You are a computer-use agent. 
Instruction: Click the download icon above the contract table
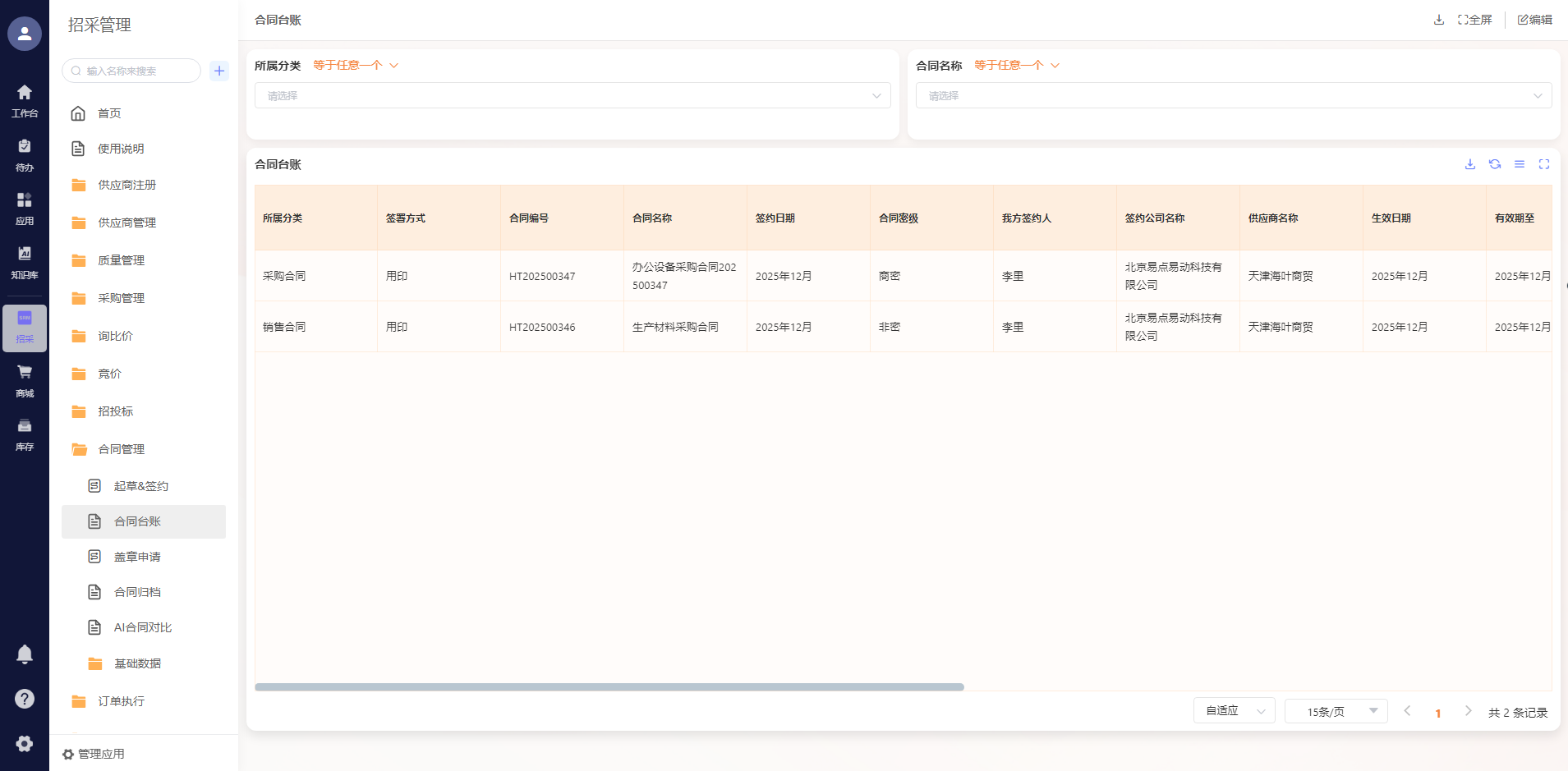[x=1470, y=164]
